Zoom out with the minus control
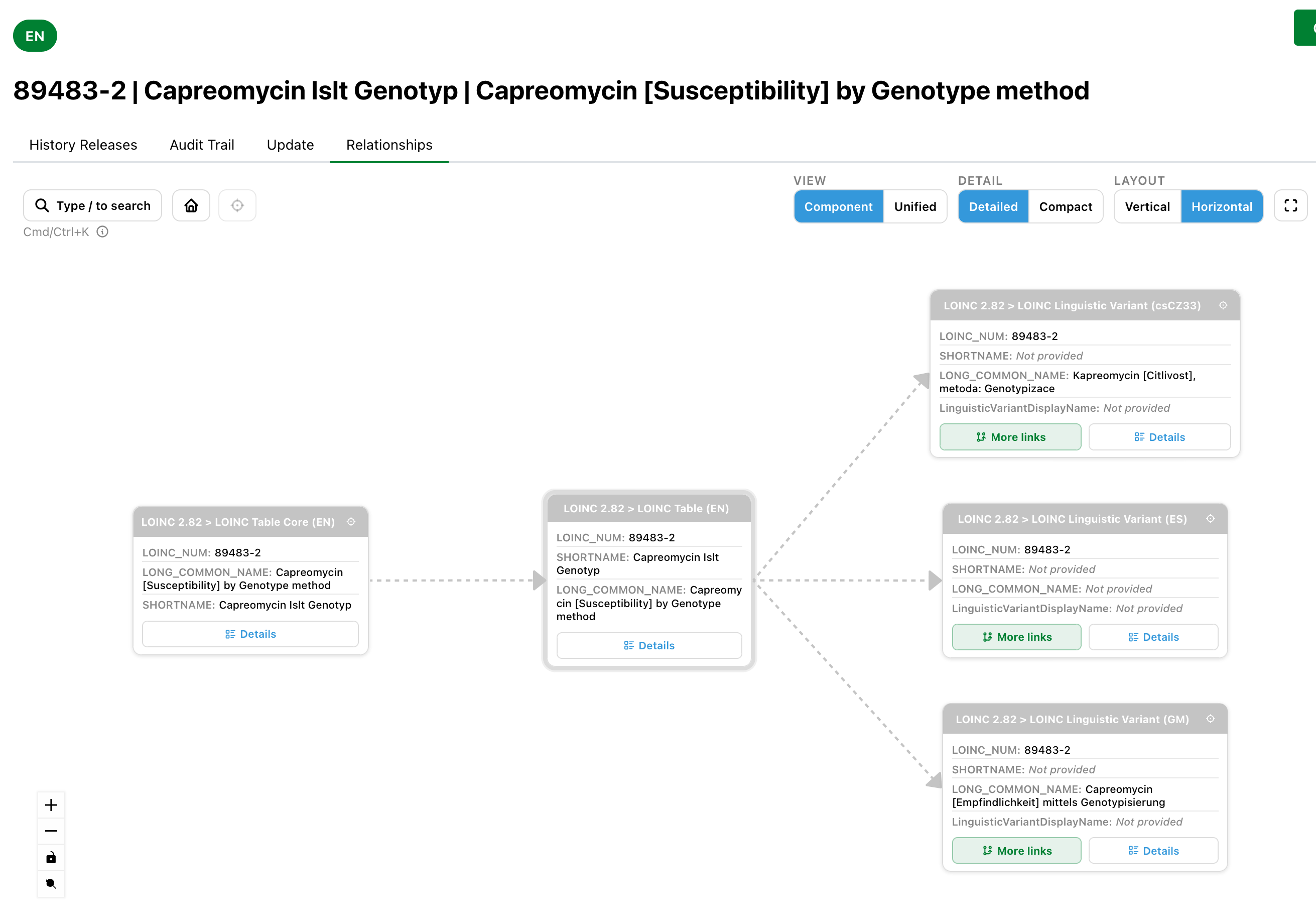 click(51, 831)
